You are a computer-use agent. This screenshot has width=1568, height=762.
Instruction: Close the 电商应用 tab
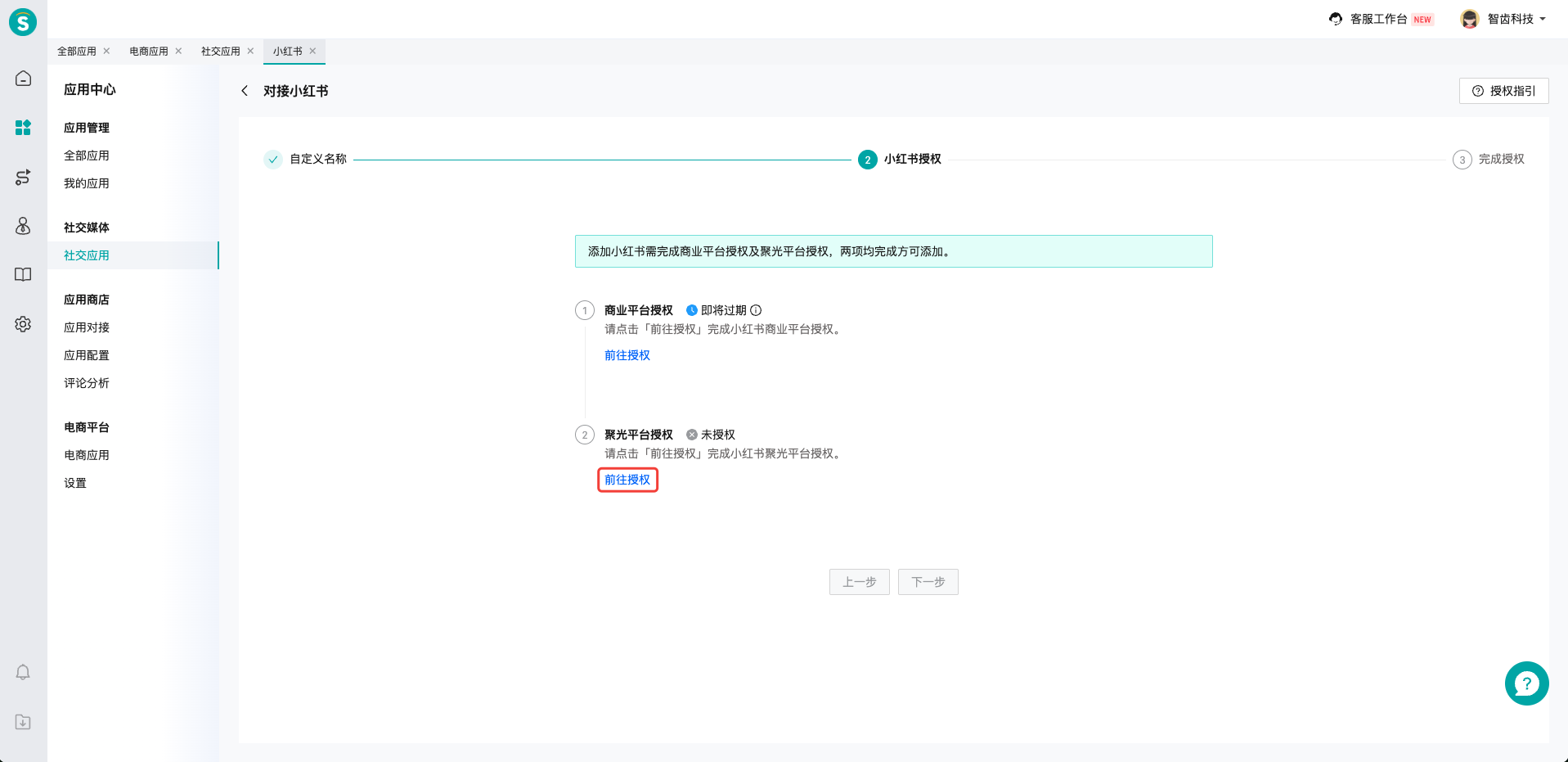(178, 51)
